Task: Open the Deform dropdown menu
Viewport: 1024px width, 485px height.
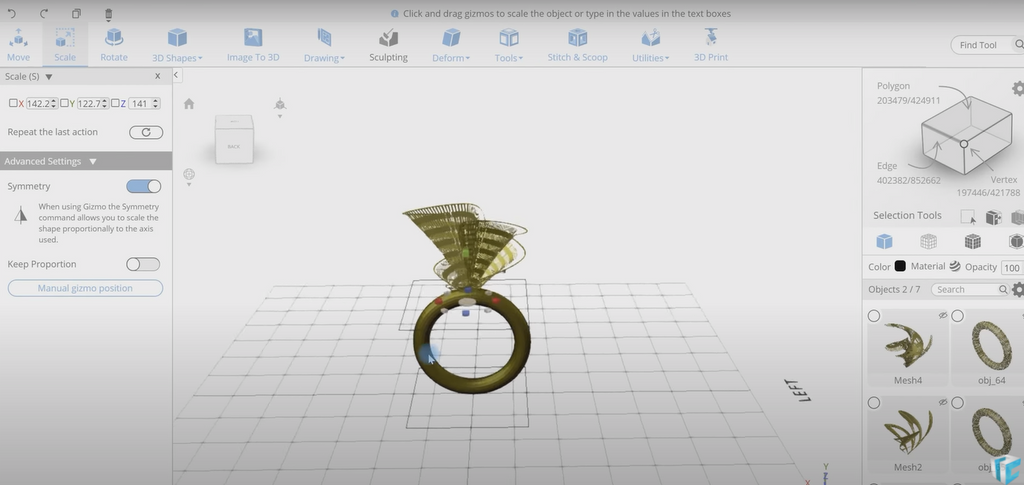Action: [451, 45]
